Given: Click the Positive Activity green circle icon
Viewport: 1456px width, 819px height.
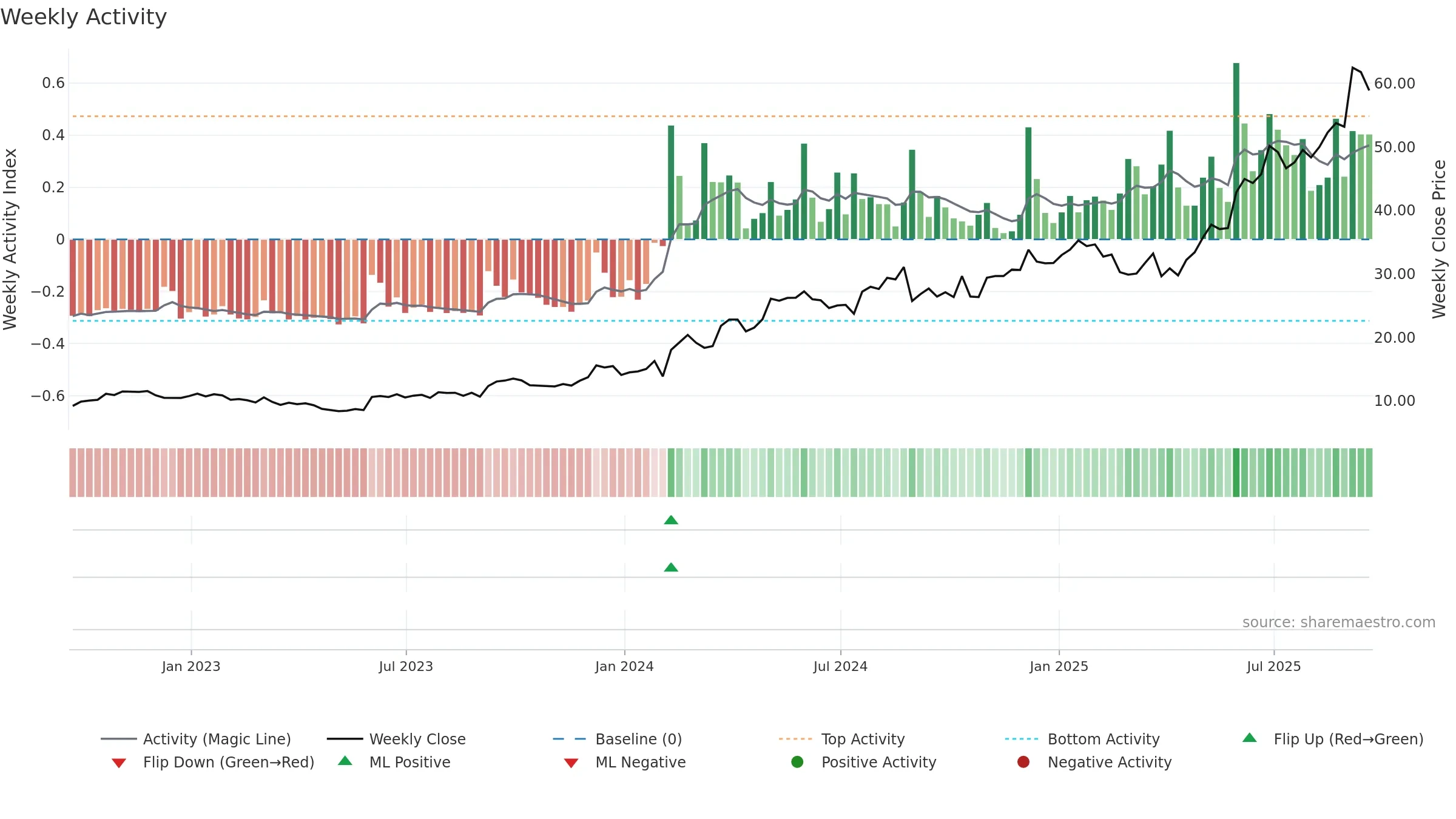Looking at the screenshot, I should click(x=797, y=762).
